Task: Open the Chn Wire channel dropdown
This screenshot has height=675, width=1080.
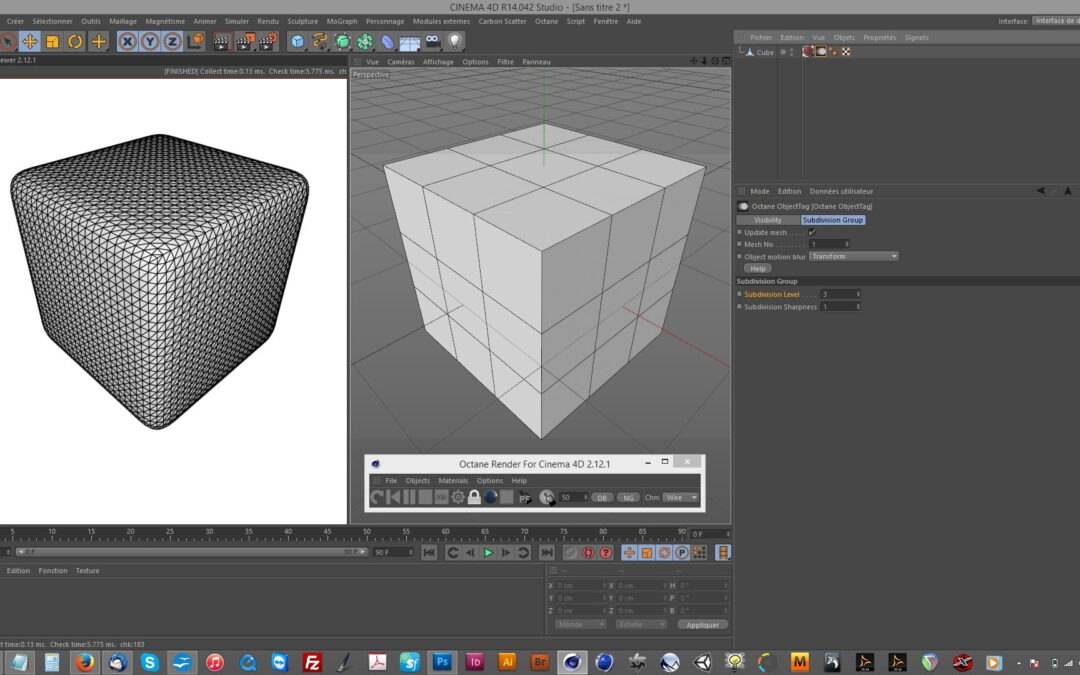Action: click(x=680, y=497)
